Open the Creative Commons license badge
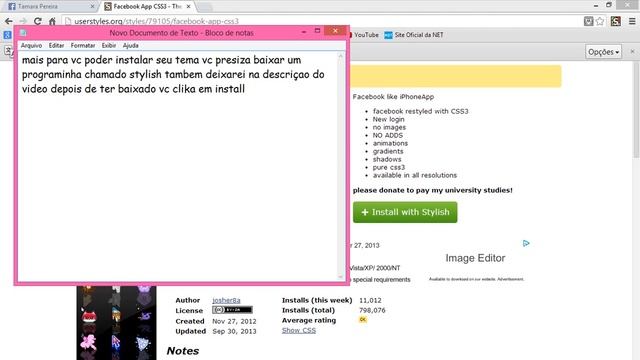The height and width of the screenshot is (360, 640). [232, 310]
